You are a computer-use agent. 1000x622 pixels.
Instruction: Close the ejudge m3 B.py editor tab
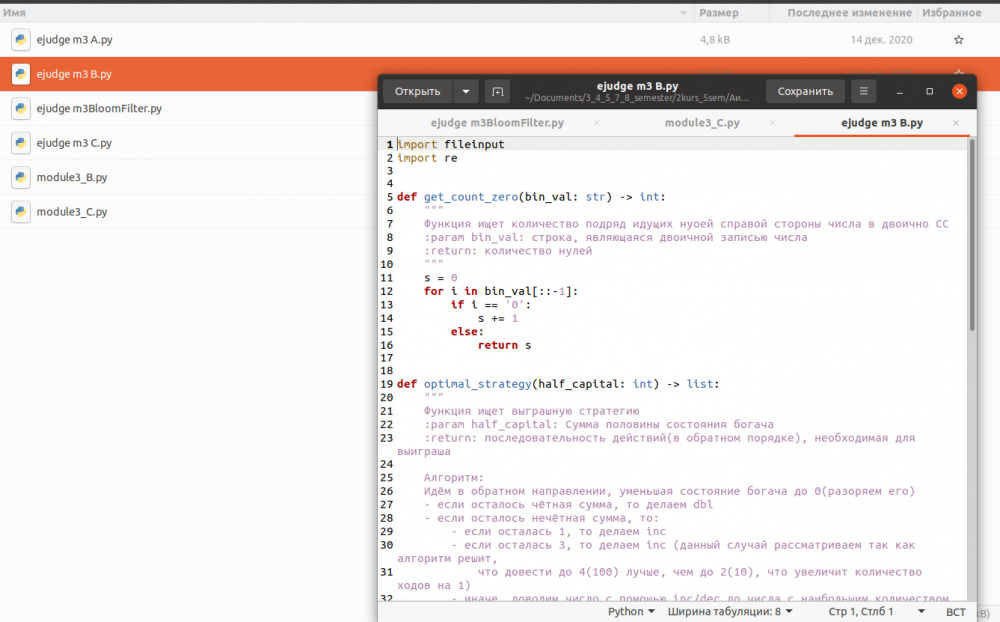click(956, 123)
